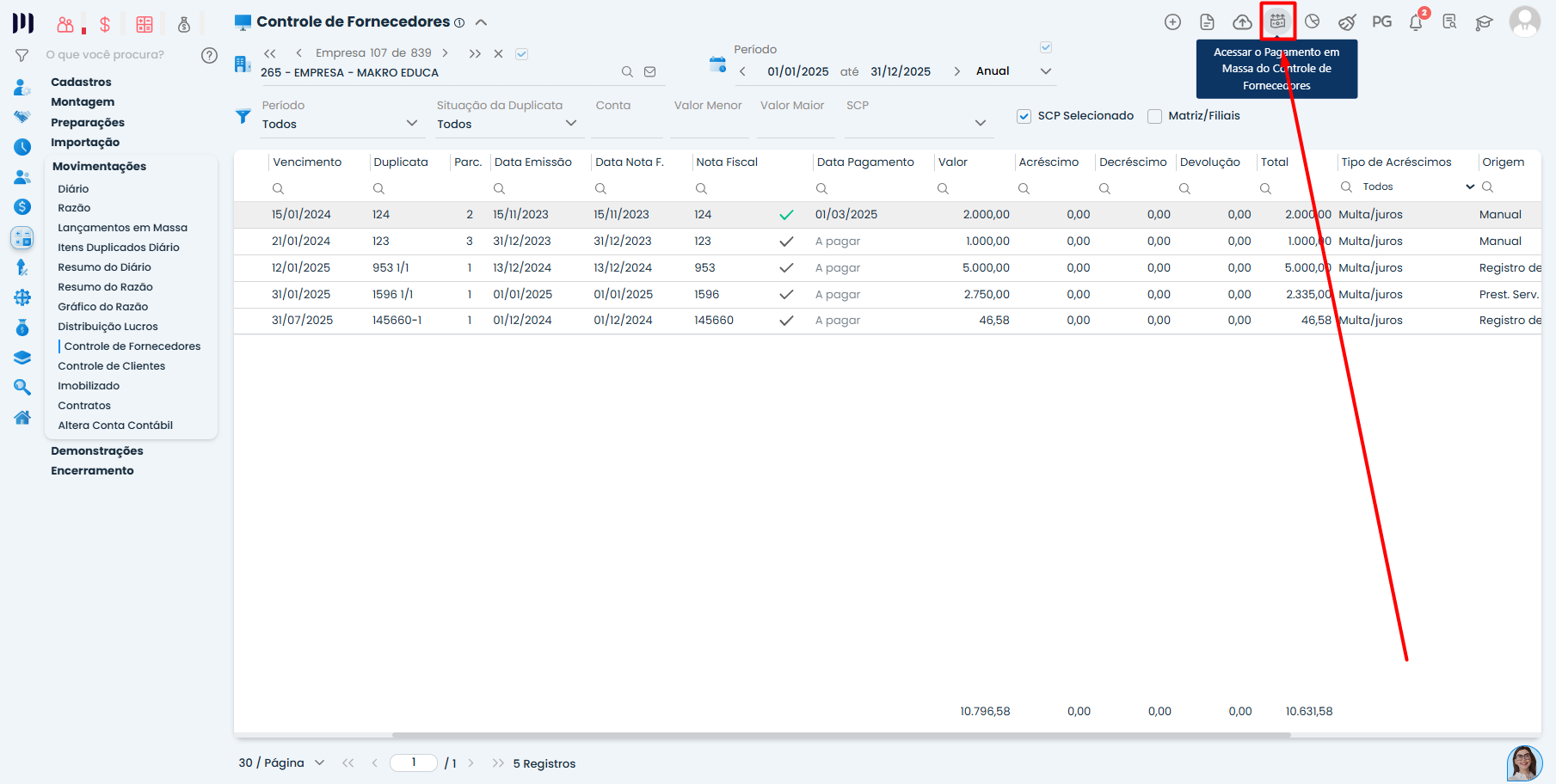Click the company search magnifier icon
The height and width of the screenshot is (784, 1556).
click(x=627, y=72)
